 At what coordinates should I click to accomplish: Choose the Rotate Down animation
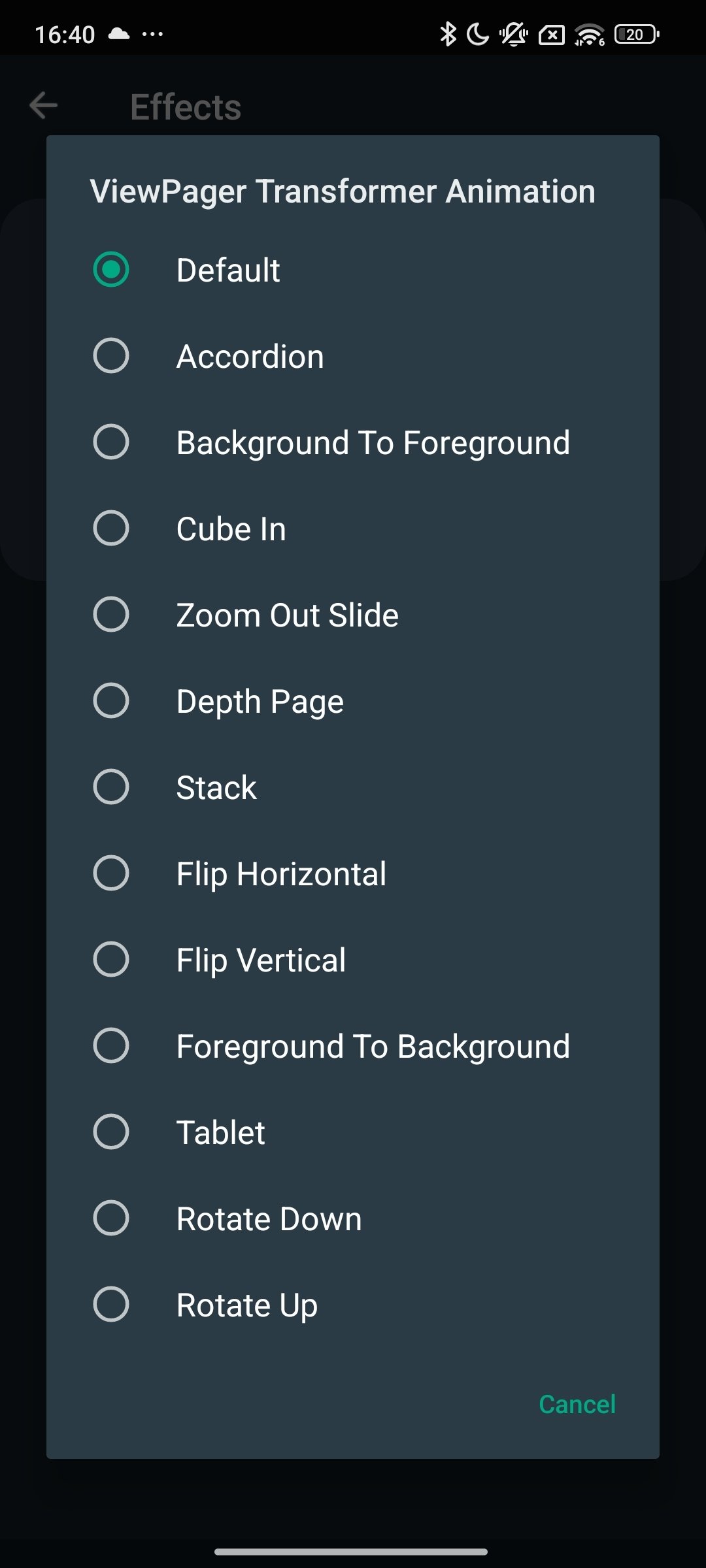(x=353, y=1218)
